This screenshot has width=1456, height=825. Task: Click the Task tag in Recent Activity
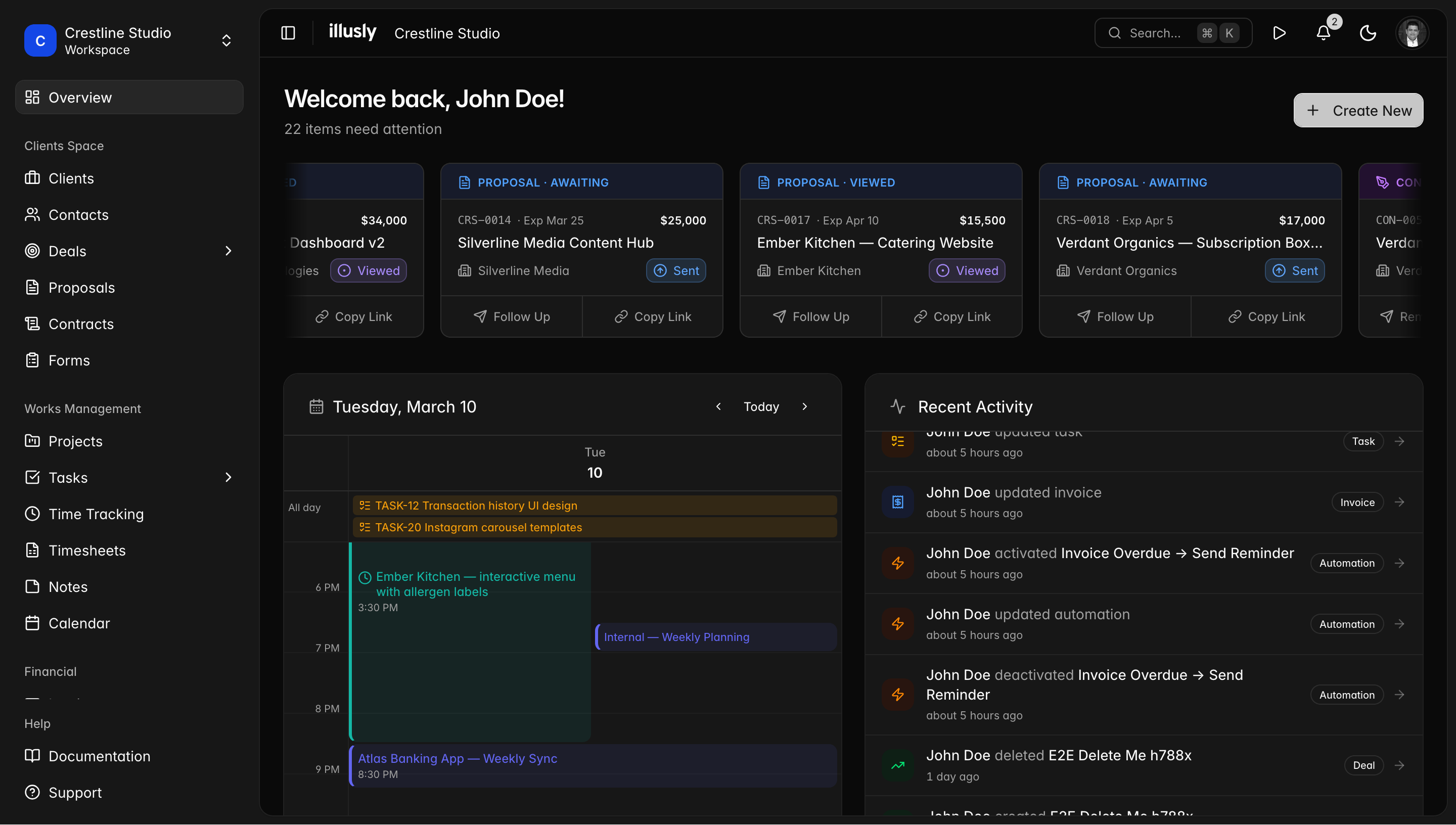[x=1363, y=441]
